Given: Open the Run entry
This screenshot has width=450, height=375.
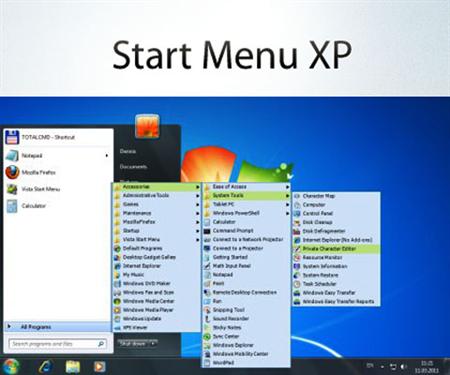Looking at the screenshot, I should tap(247, 301).
